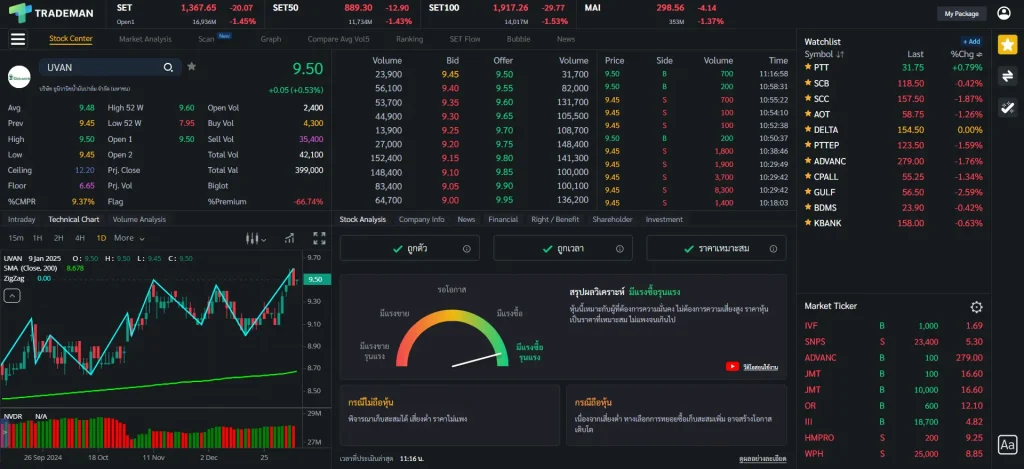Click info icon on ราคาเหมาะสม card

click(773, 249)
